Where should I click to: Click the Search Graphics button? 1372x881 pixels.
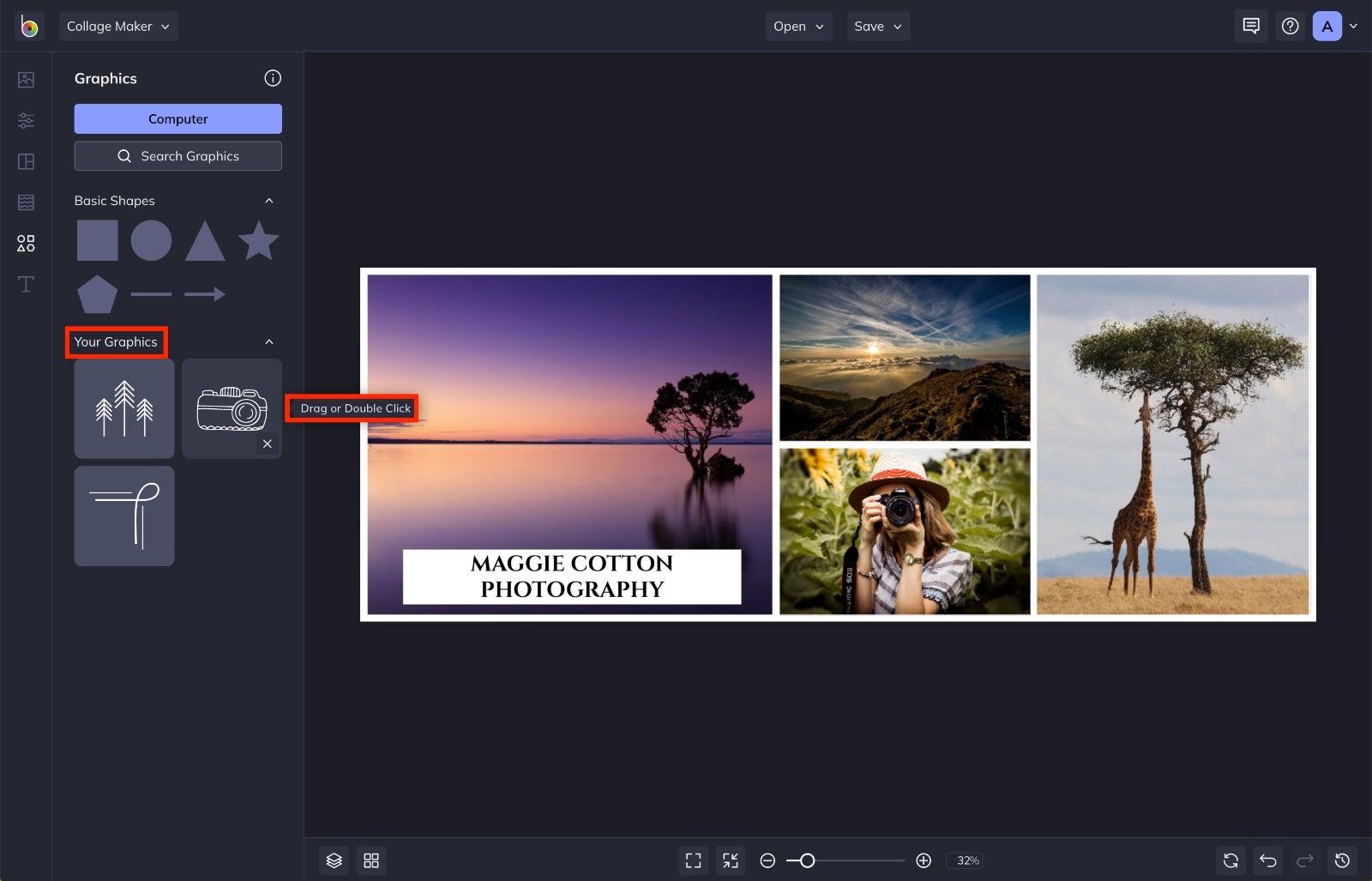point(178,155)
